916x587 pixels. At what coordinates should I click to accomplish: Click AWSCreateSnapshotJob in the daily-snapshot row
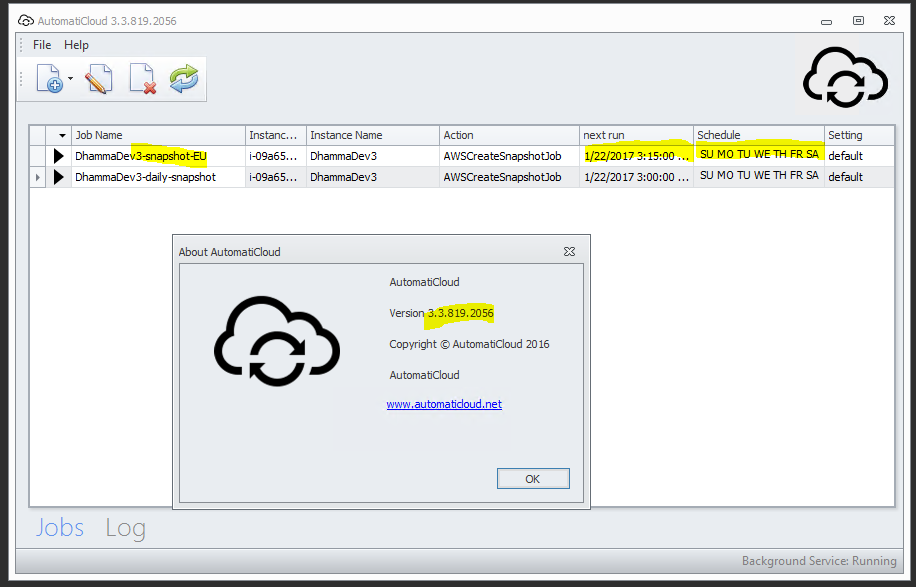pyautogui.click(x=502, y=177)
